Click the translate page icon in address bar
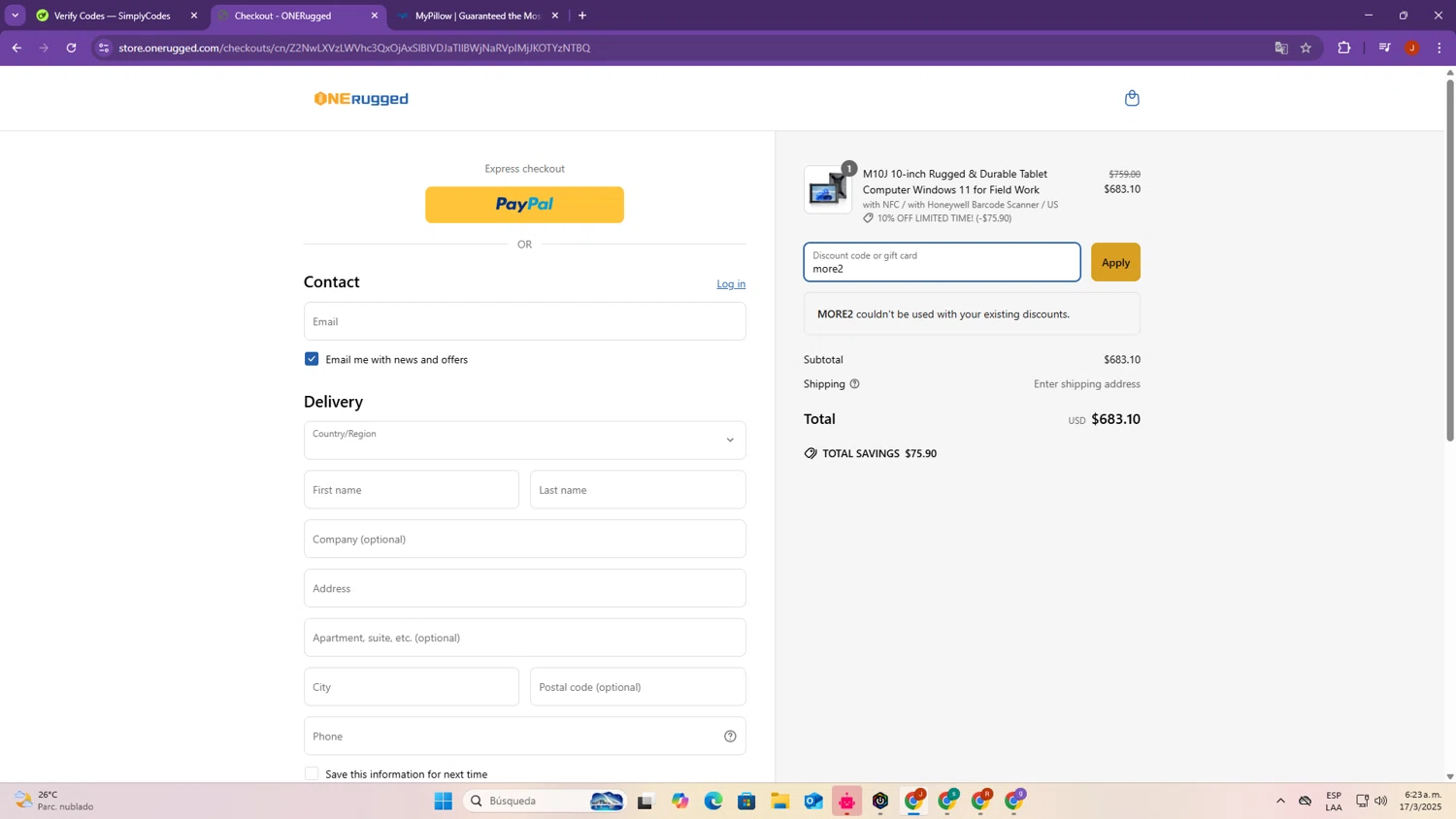 [x=1281, y=48]
